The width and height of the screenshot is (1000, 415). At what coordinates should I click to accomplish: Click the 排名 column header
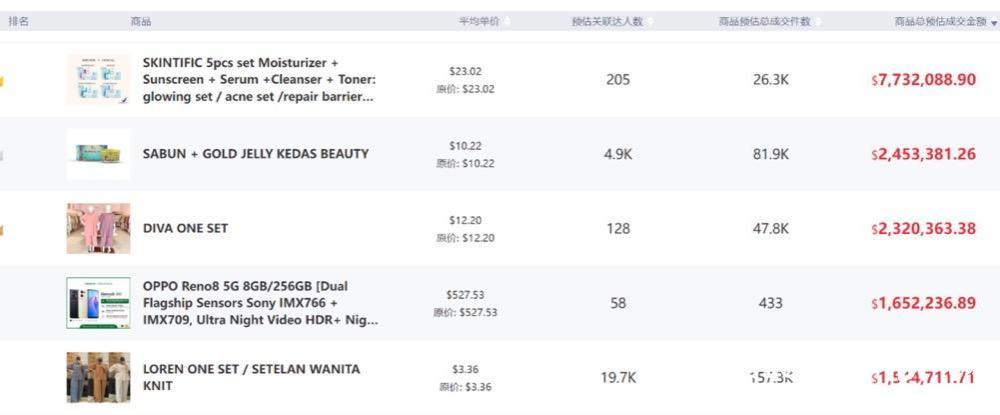[18, 21]
